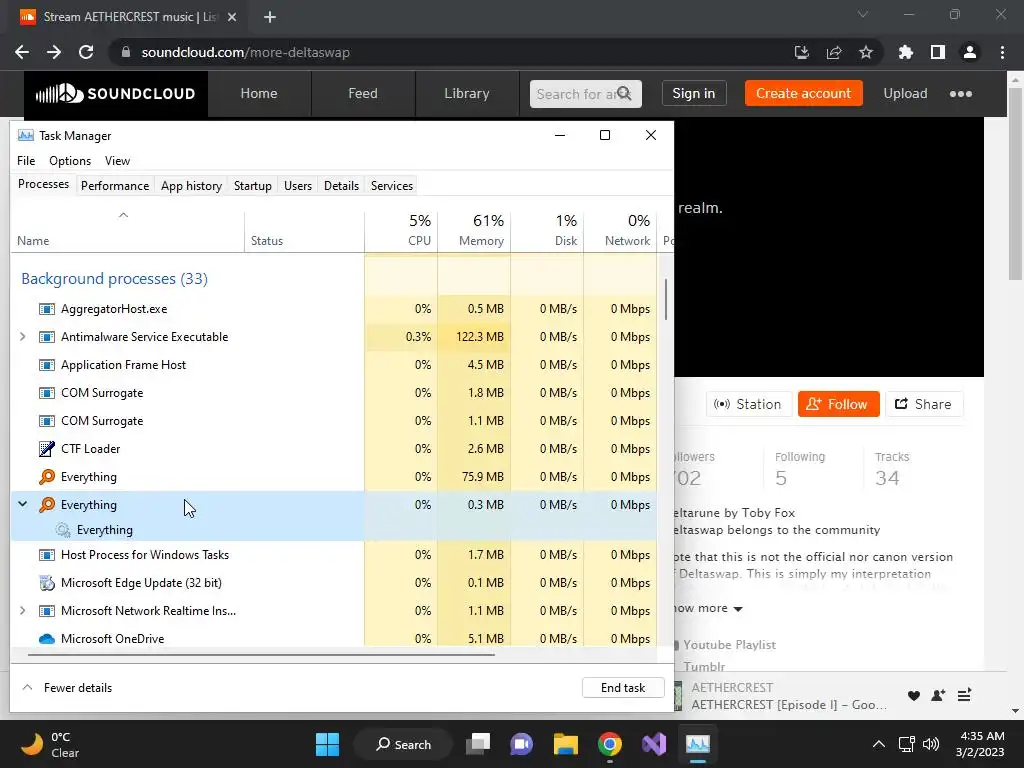The width and height of the screenshot is (1024, 768).
Task: Click the Chrome back arrow
Action: point(22,52)
